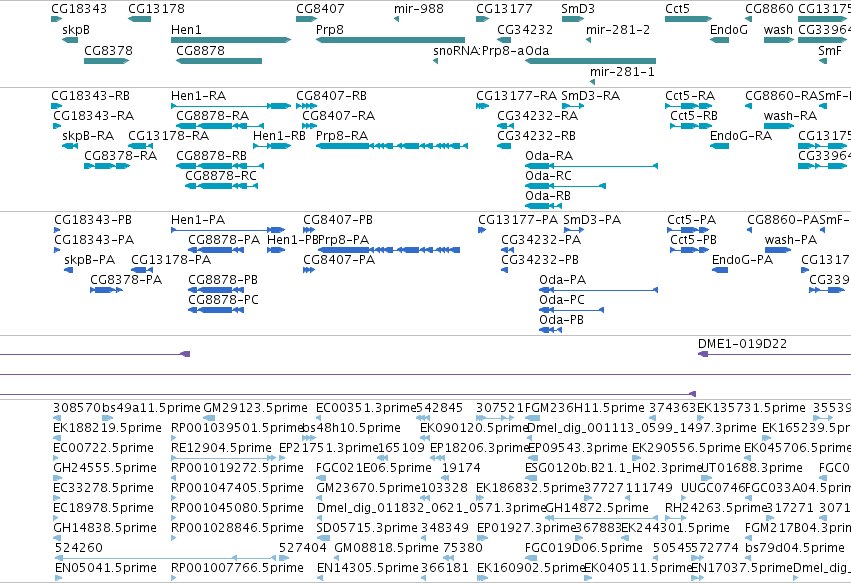Click EndoG-RA transcript label
The image size is (851, 583).
point(740,136)
